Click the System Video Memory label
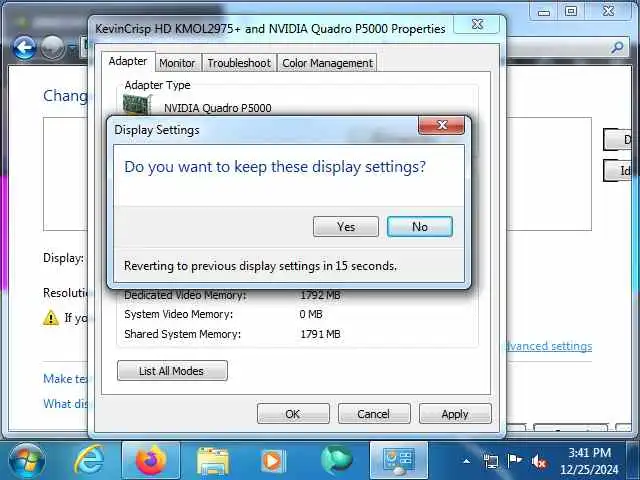Viewport: 640px width, 480px height. (178, 314)
